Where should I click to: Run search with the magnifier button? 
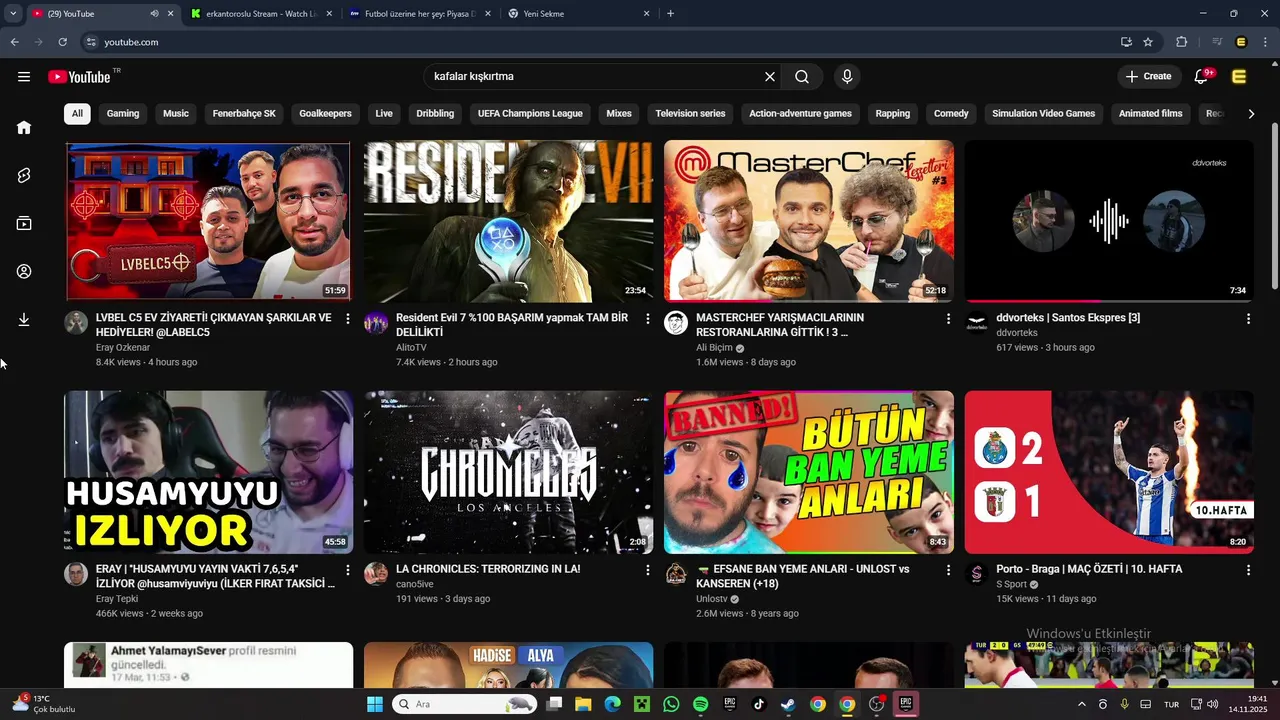tap(802, 77)
